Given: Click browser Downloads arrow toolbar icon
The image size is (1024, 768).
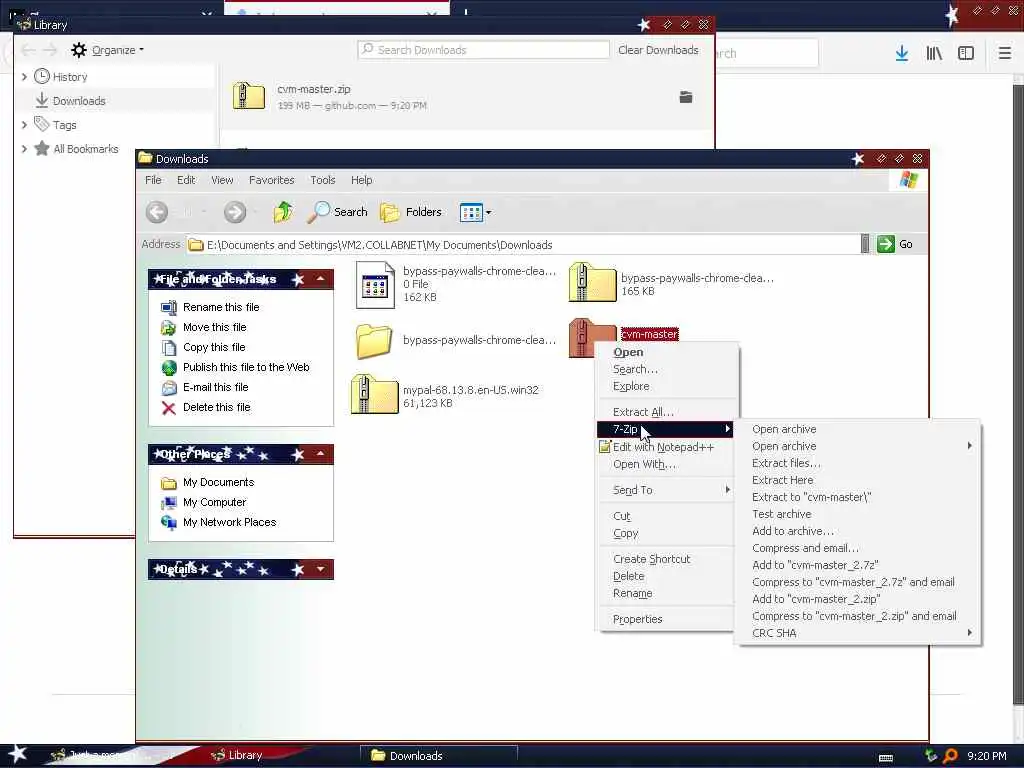Looking at the screenshot, I should (901, 53).
